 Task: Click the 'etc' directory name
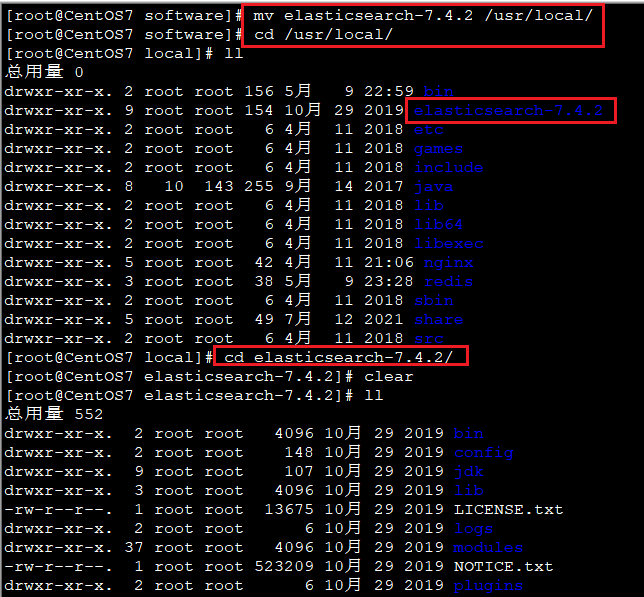428,129
